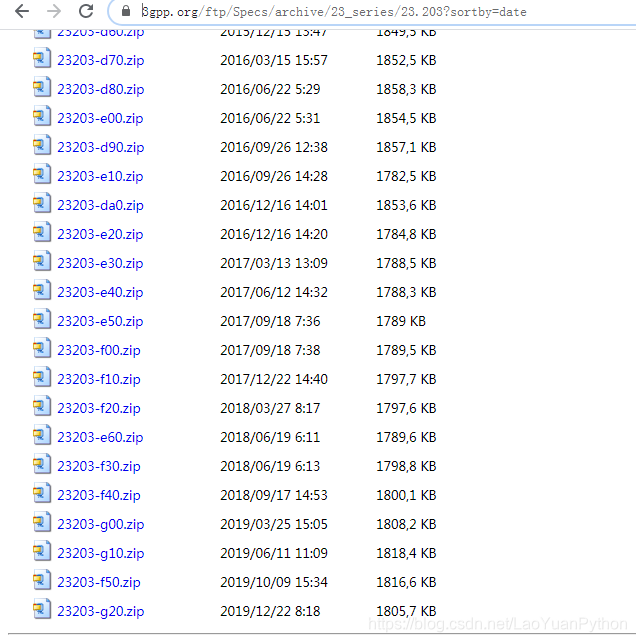Viewport: 636px width, 642px height.
Task: Click the 23203-e60.zip link
Action: click(x=100, y=437)
